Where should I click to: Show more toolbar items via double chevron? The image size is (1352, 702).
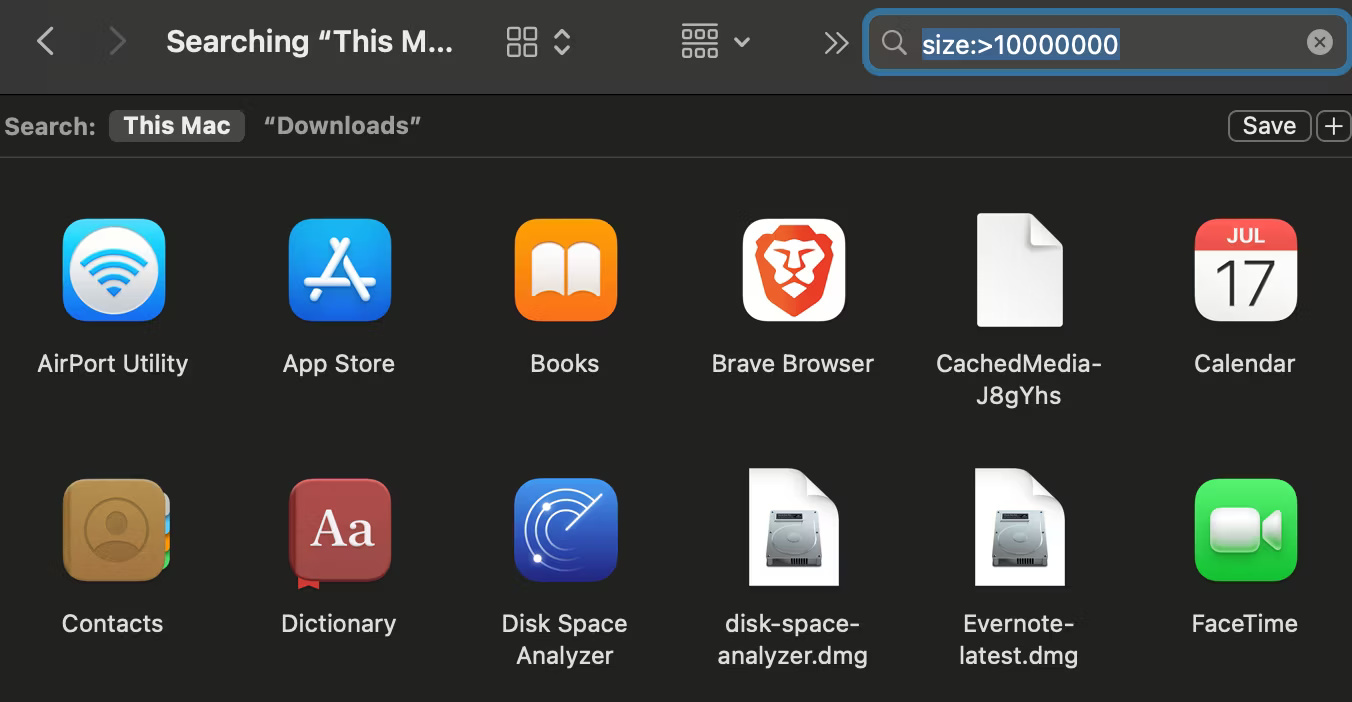point(835,42)
